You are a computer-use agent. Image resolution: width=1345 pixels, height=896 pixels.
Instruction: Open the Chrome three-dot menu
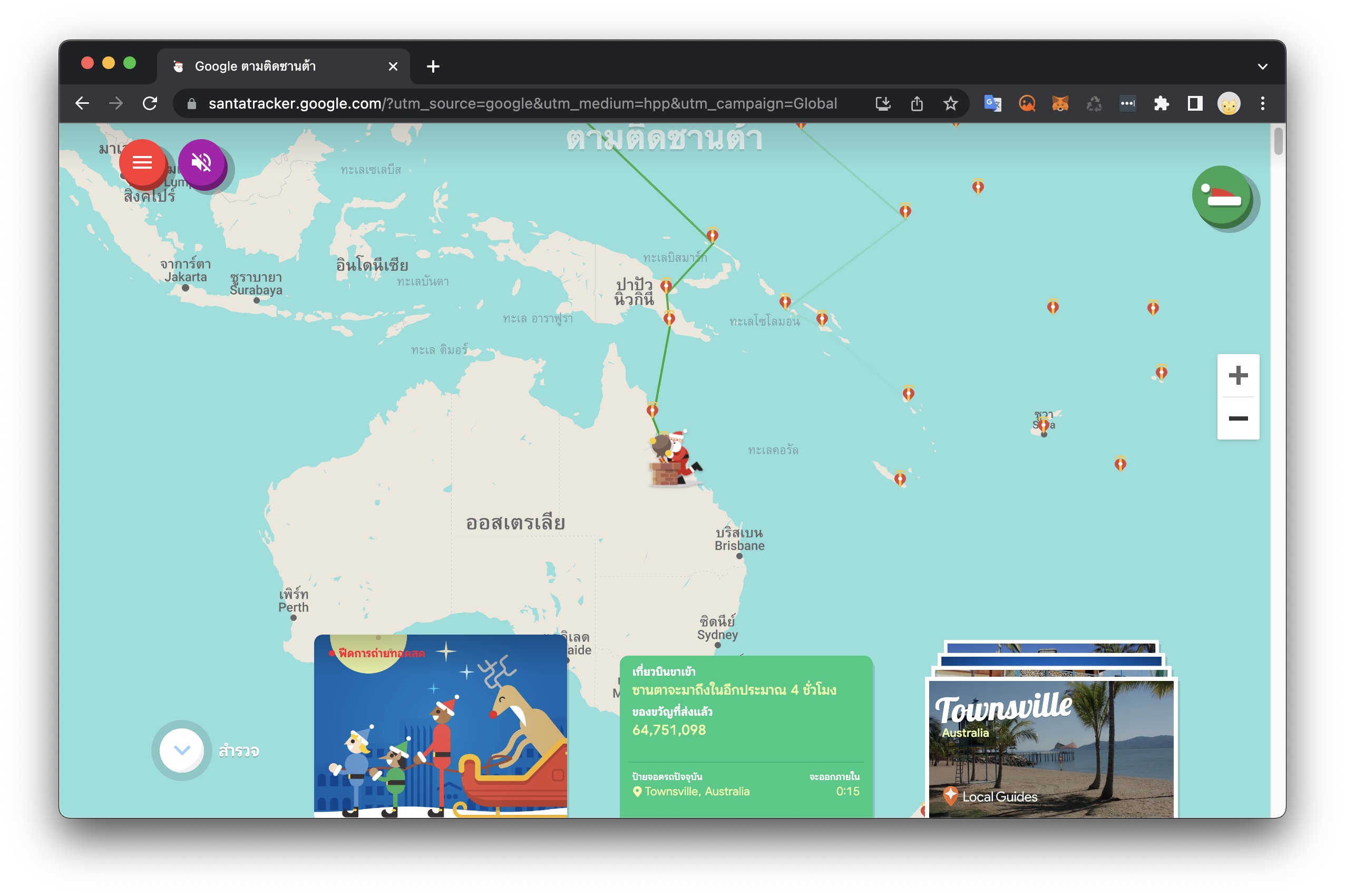click(1262, 103)
